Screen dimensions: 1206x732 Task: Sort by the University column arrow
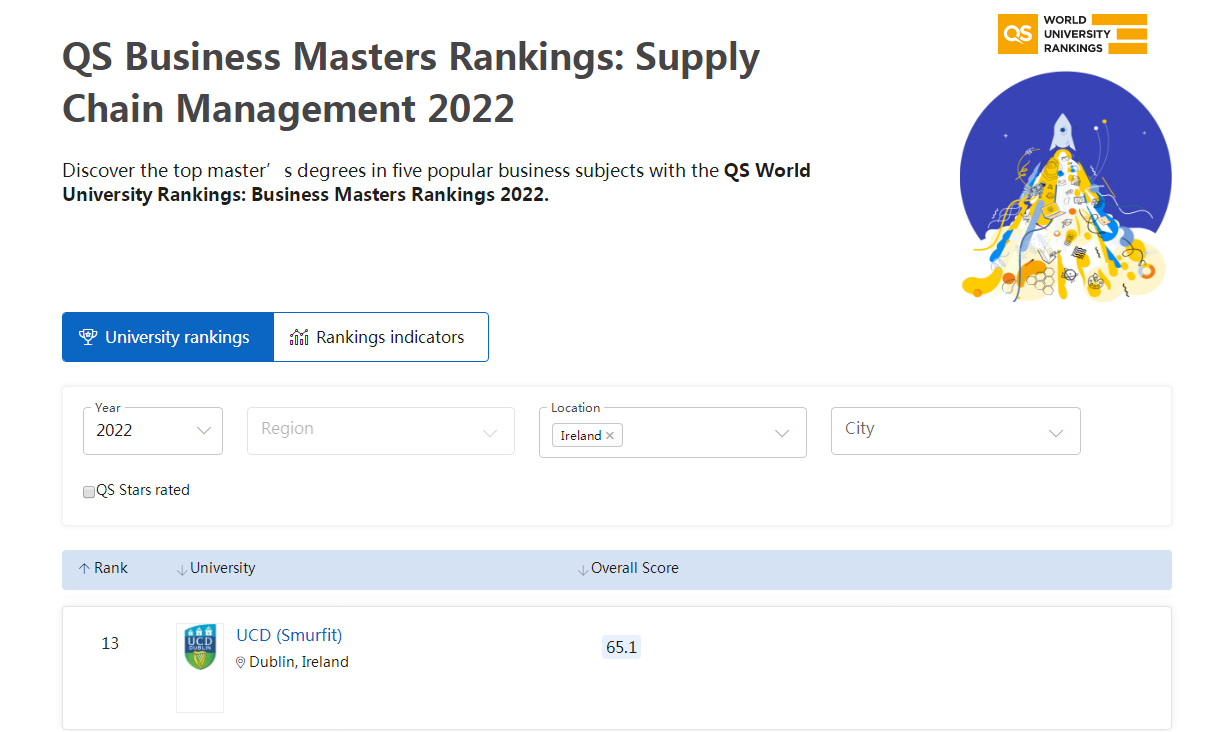(x=181, y=569)
